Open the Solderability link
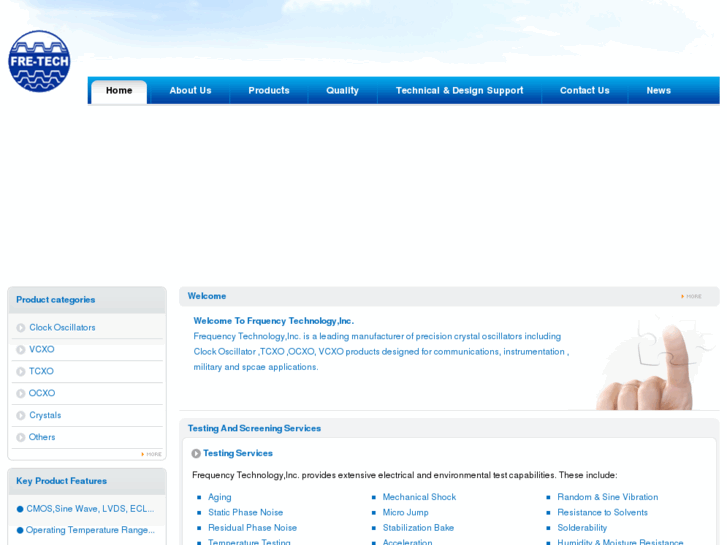 pos(582,527)
